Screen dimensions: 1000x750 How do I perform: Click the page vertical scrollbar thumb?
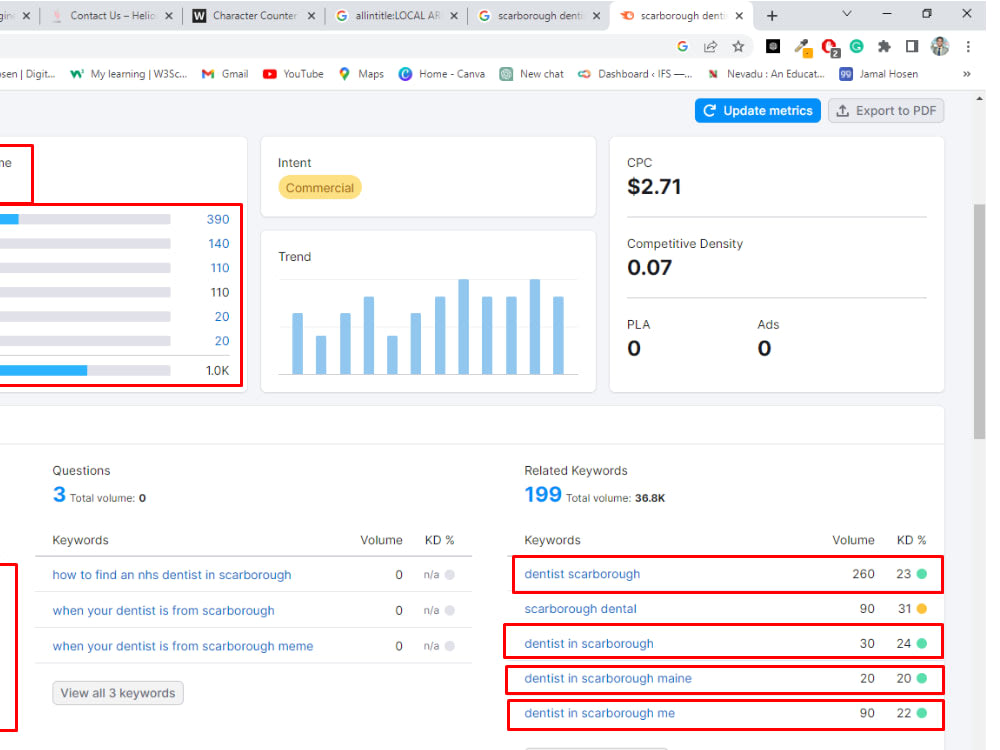tap(979, 321)
